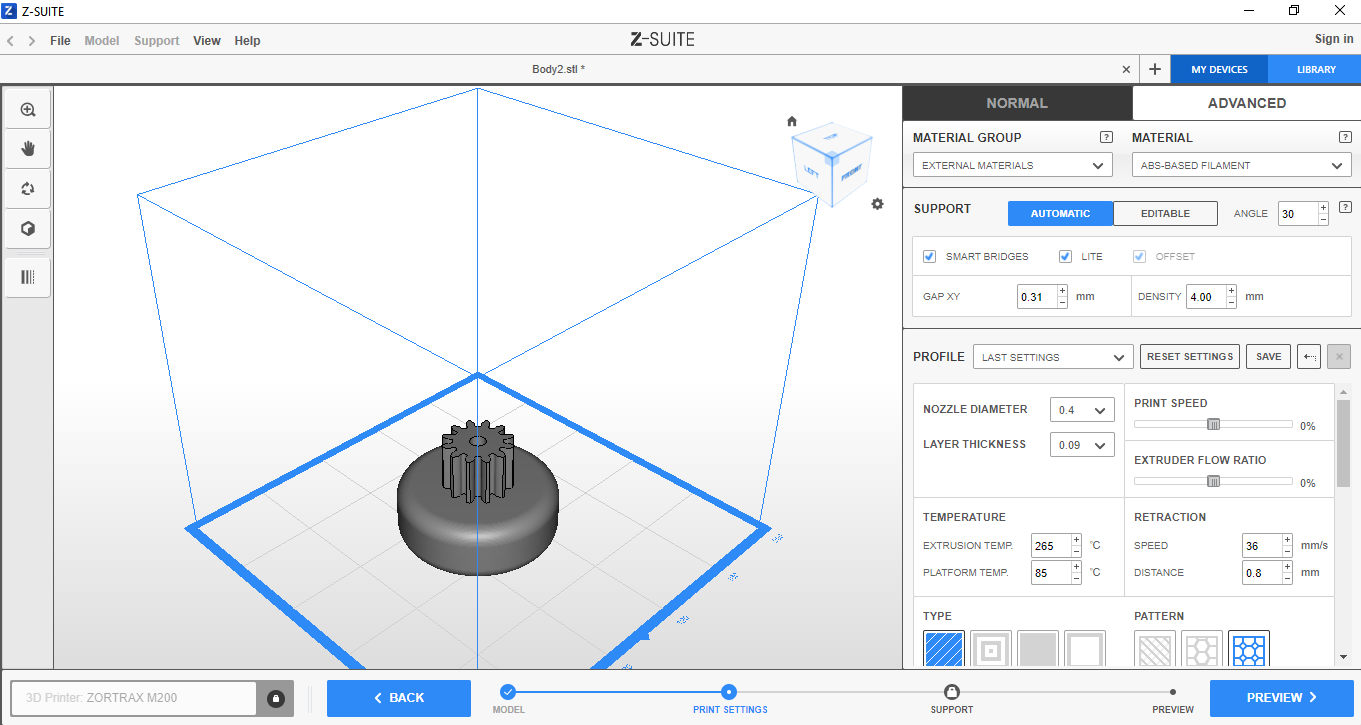The width and height of the screenshot is (1361, 725).
Task: Choose the Rotate view tool
Action: [28, 189]
